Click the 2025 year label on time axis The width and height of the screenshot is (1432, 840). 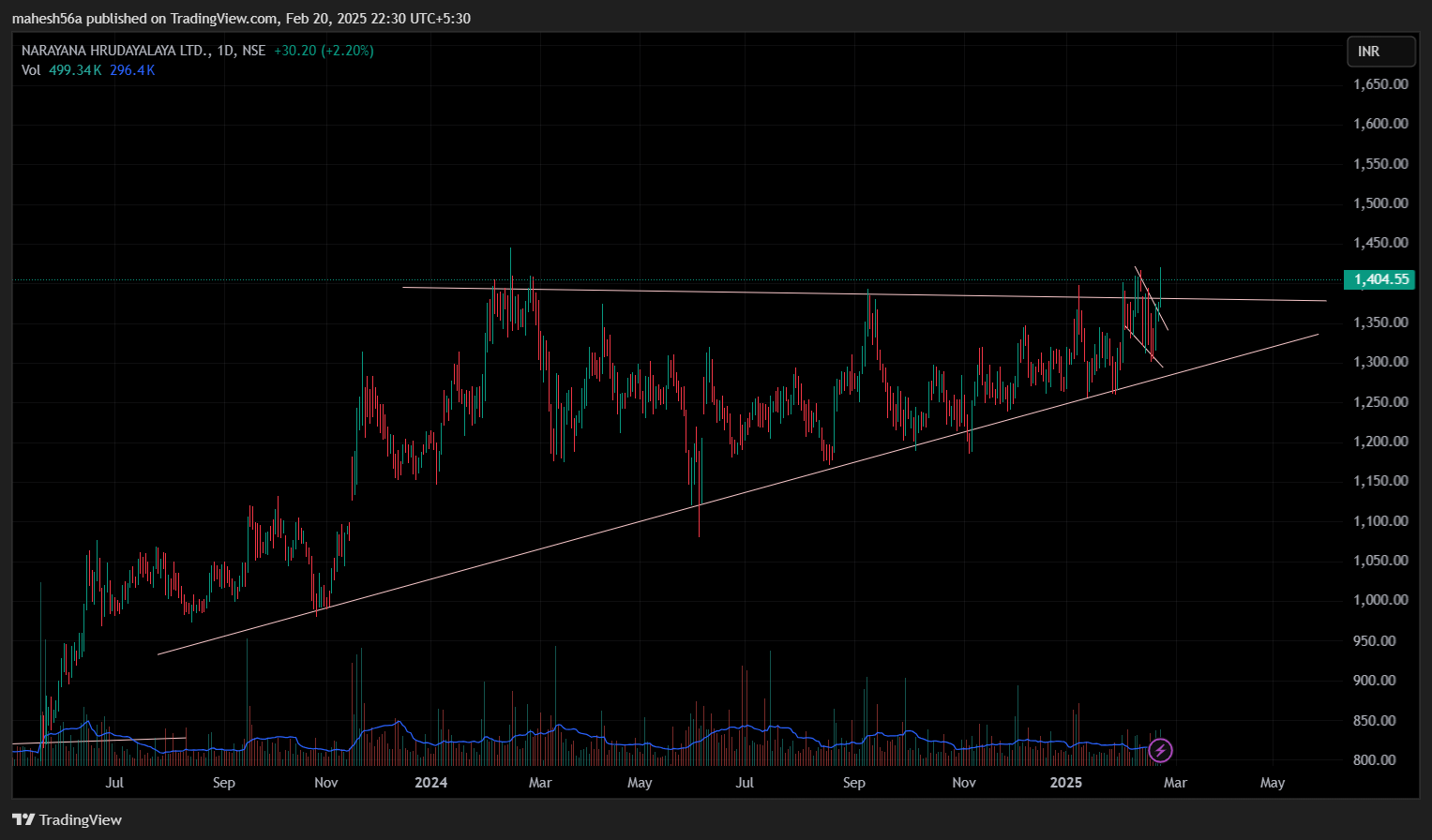click(1066, 782)
